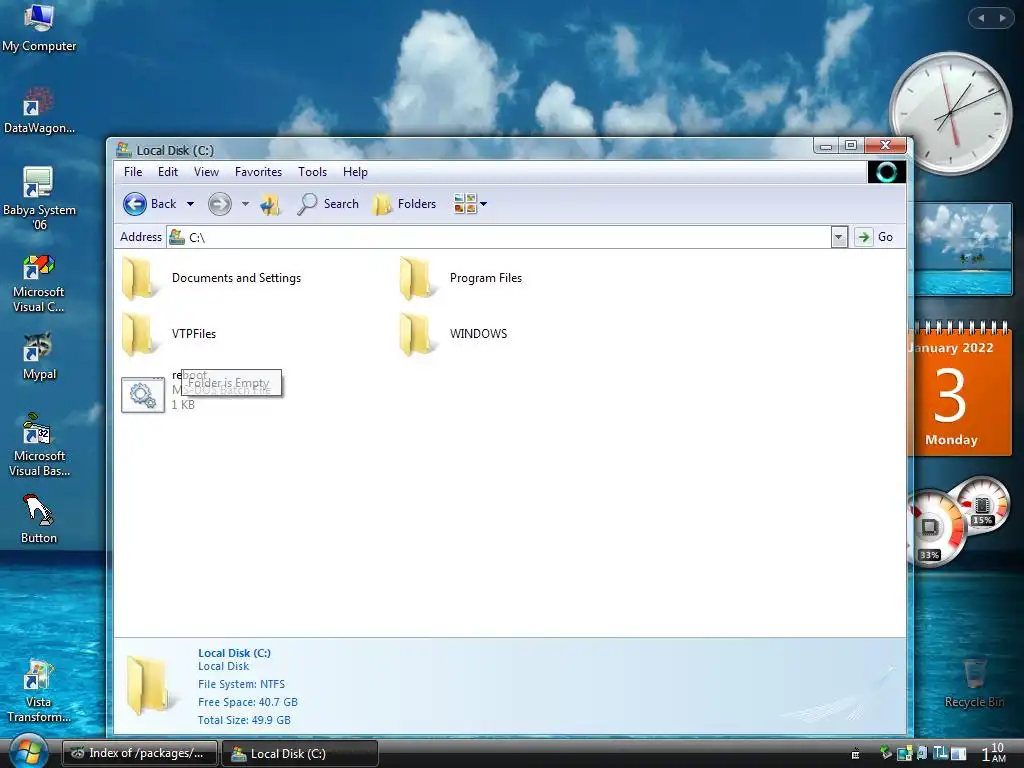Select the Vista Transformation desktop shortcut
Image resolution: width=1024 pixels, height=768 pixels.
click(39, 692)
